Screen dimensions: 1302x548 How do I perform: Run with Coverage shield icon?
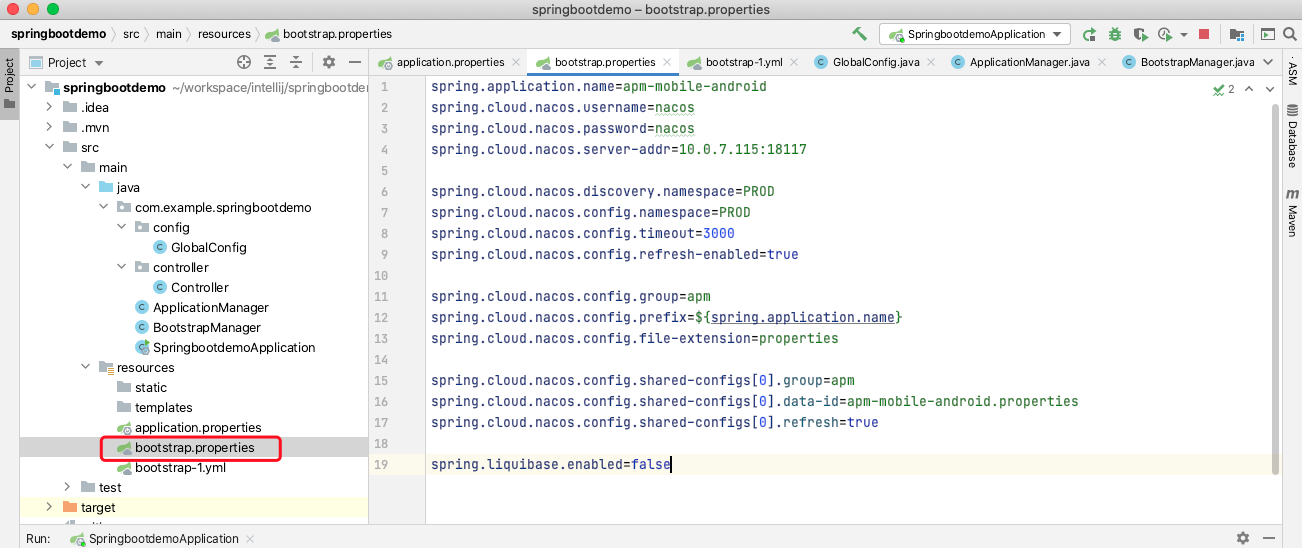pyautogui.click(x=1140, y=34)
